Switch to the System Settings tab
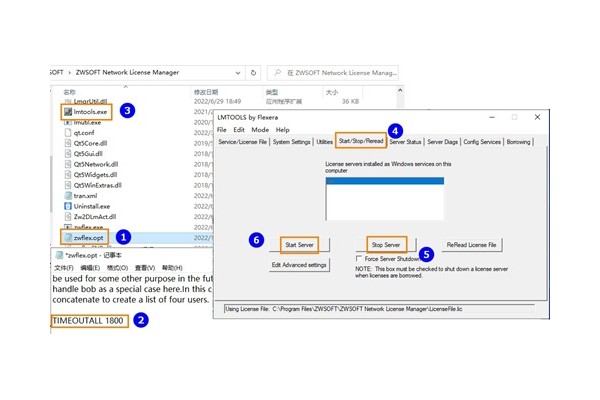 point(292,142)
